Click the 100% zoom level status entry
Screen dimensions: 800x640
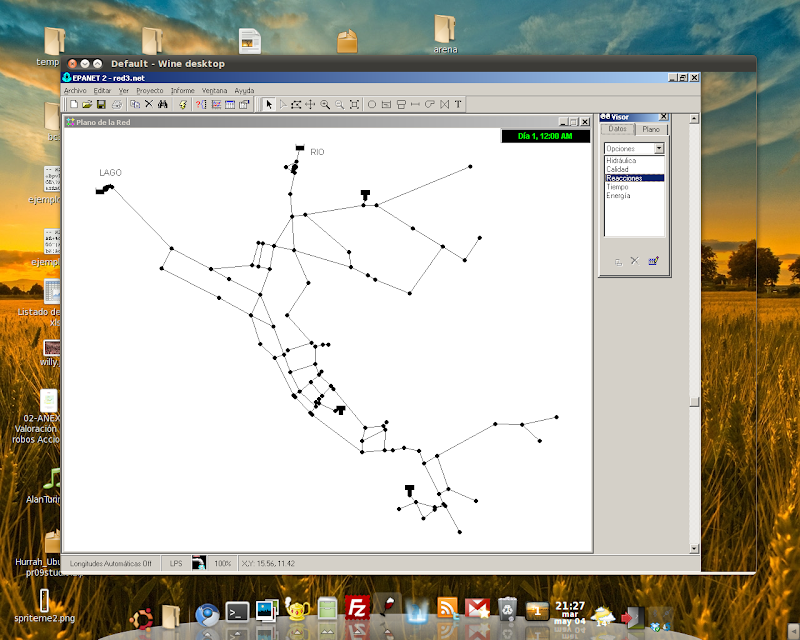pos(222,563)
